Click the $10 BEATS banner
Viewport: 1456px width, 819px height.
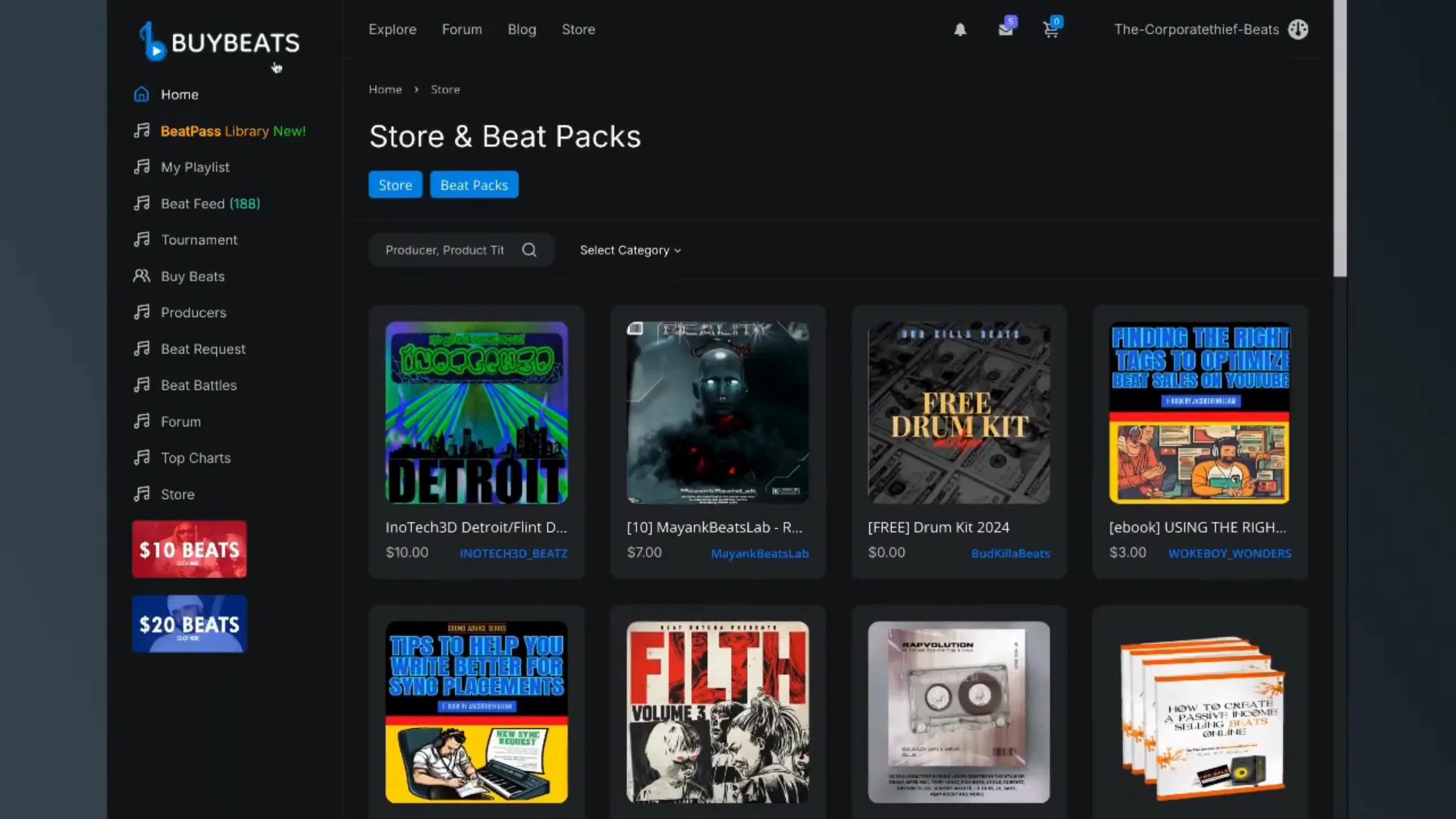point(190,550)
